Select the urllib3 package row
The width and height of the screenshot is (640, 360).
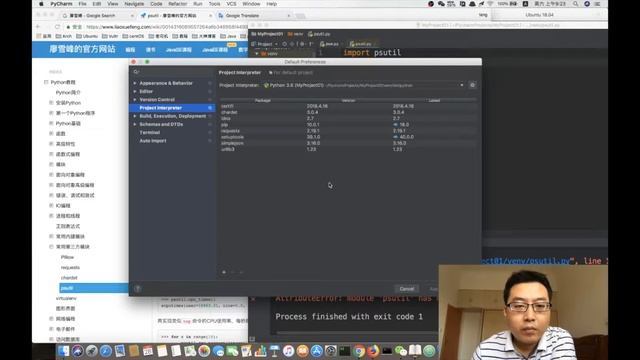coord(348,149)
